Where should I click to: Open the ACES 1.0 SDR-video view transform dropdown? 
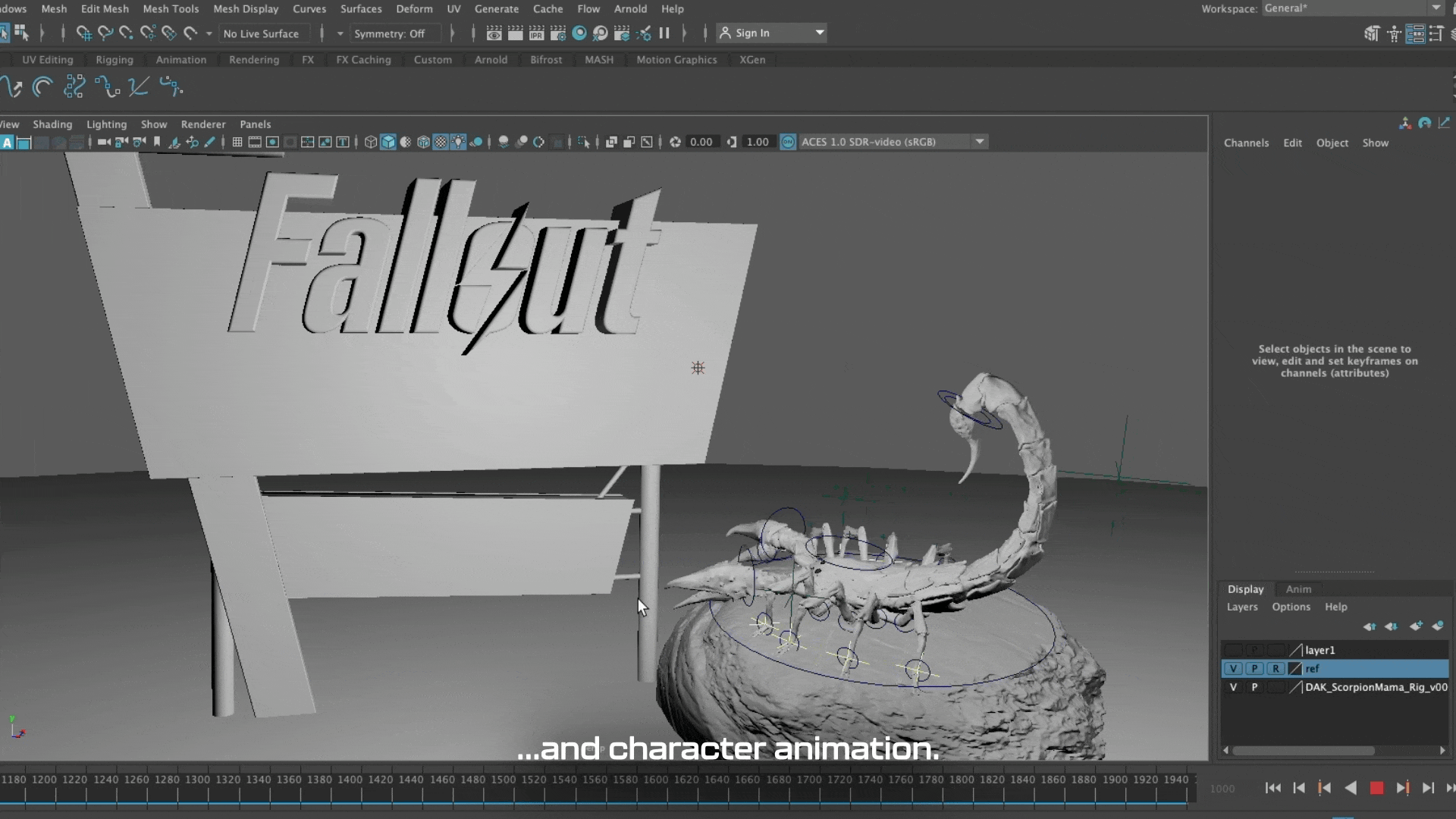893,142
